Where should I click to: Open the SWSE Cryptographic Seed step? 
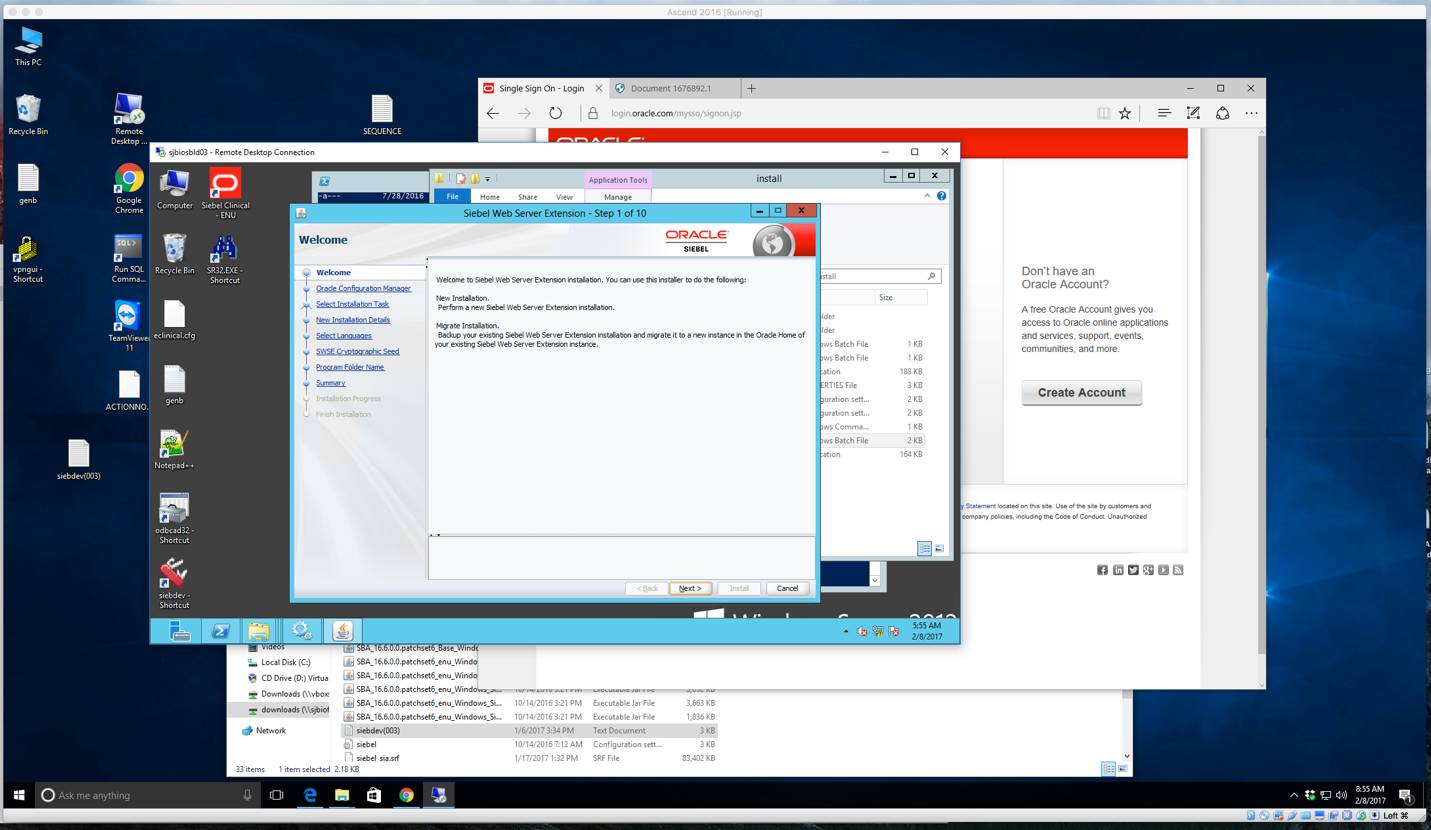357,351
